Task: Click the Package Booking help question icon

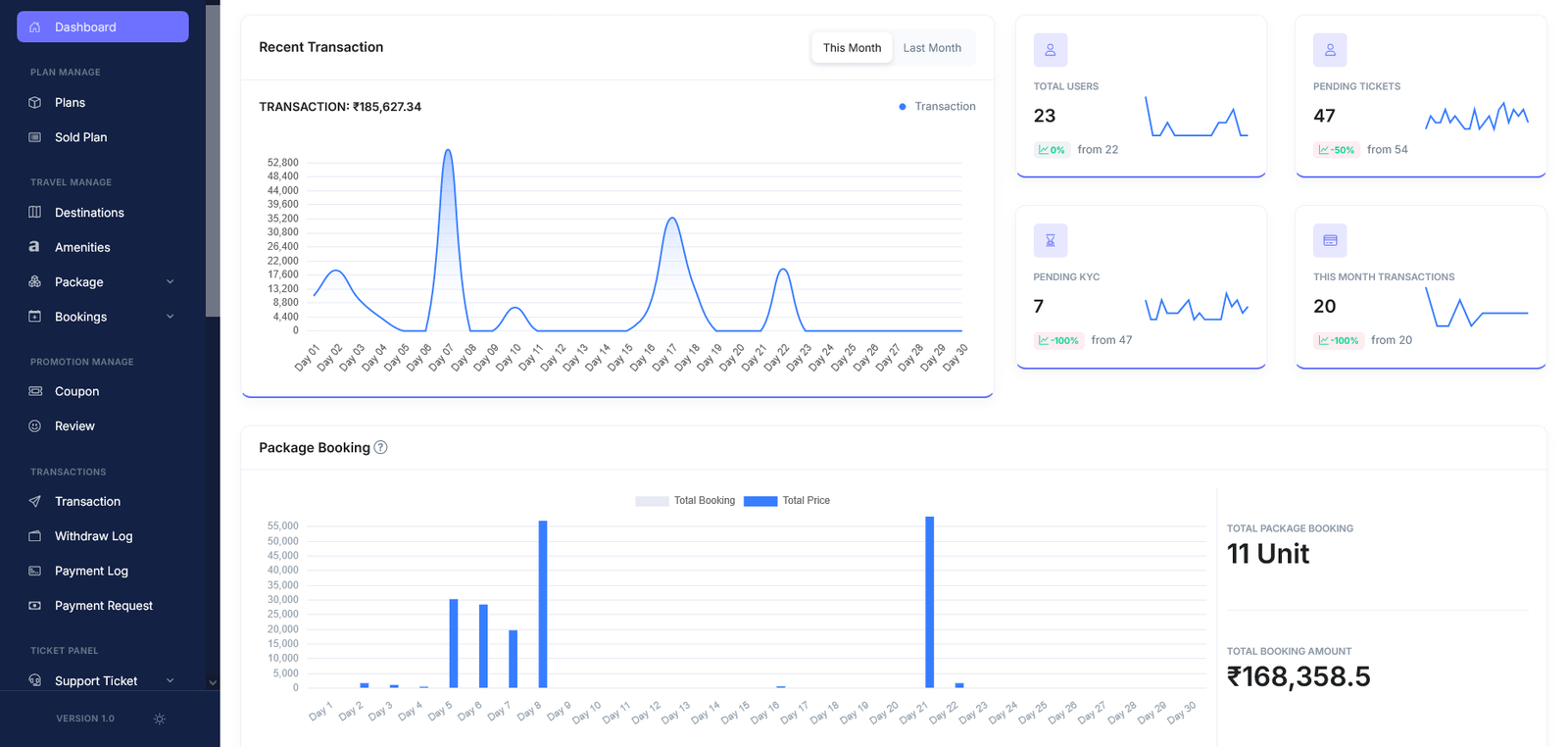Action: pos(381,448)
